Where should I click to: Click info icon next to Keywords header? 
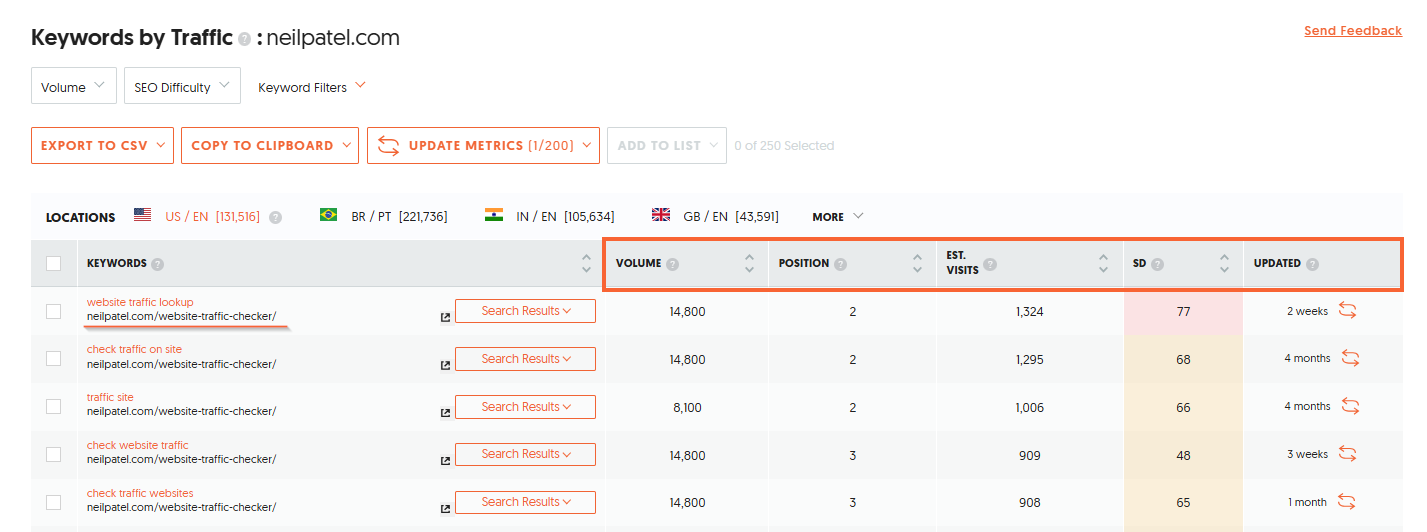click(x=158, y=264)
